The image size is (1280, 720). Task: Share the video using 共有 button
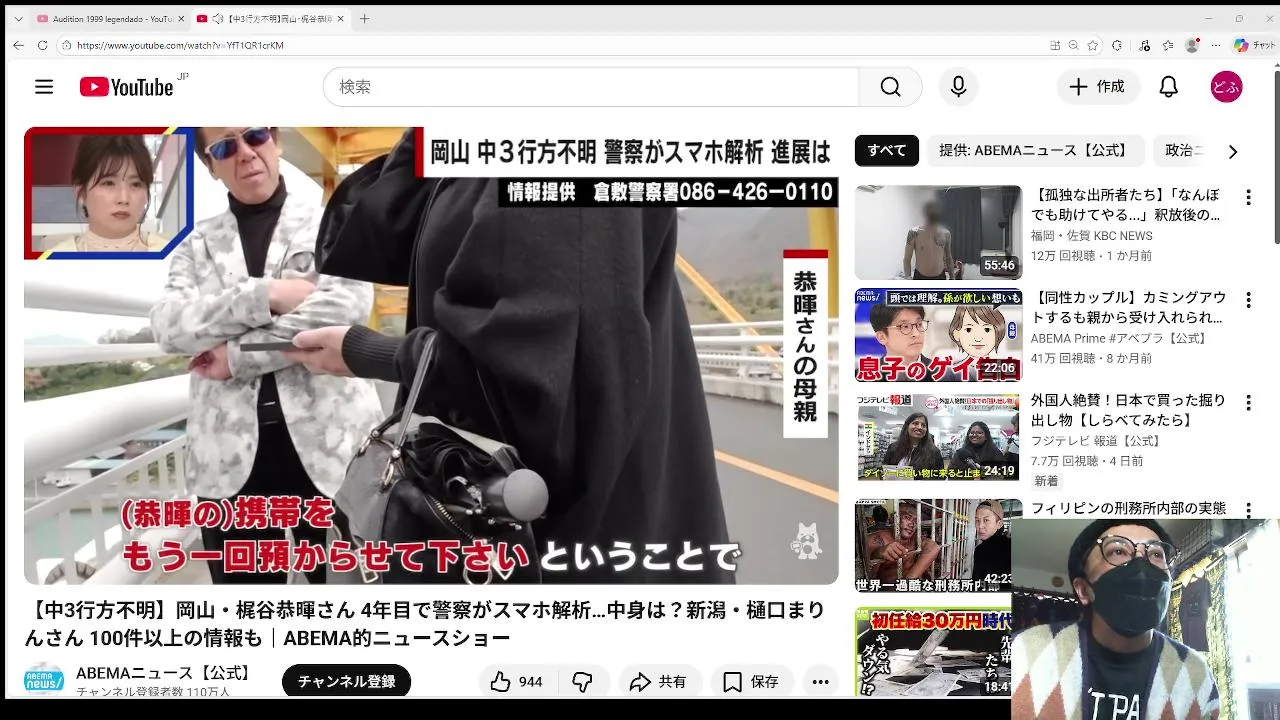[x=659, y=682]
